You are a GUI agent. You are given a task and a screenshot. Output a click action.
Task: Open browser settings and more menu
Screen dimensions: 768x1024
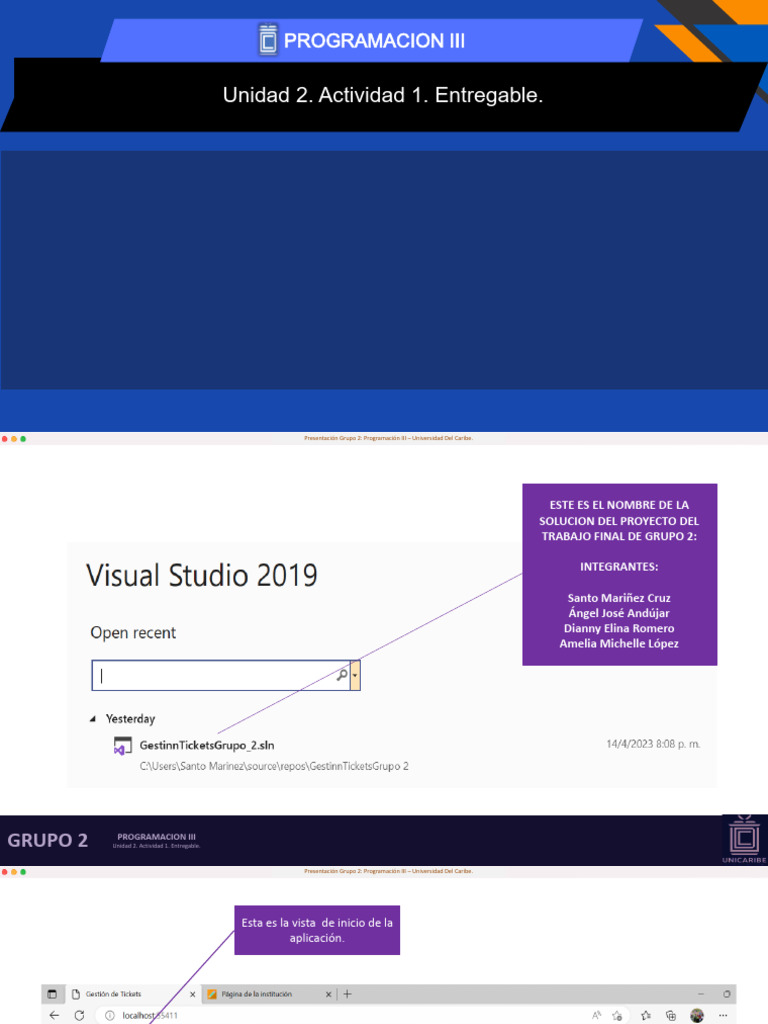(722, 1015)
